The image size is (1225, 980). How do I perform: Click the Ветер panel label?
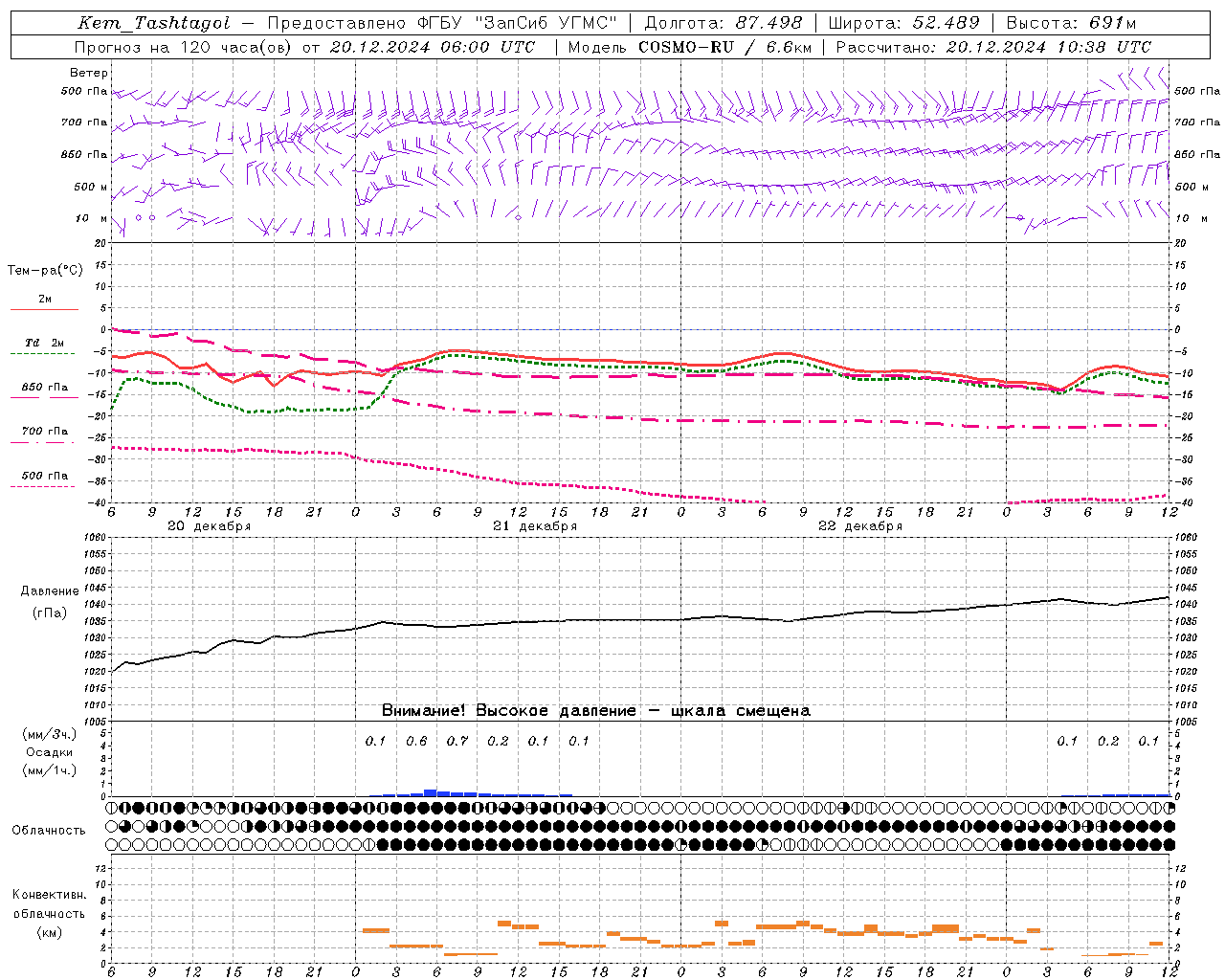point(89,73)
